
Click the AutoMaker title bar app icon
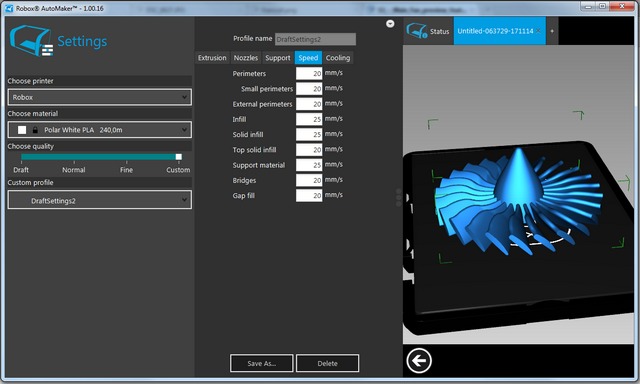click(9, 8)
